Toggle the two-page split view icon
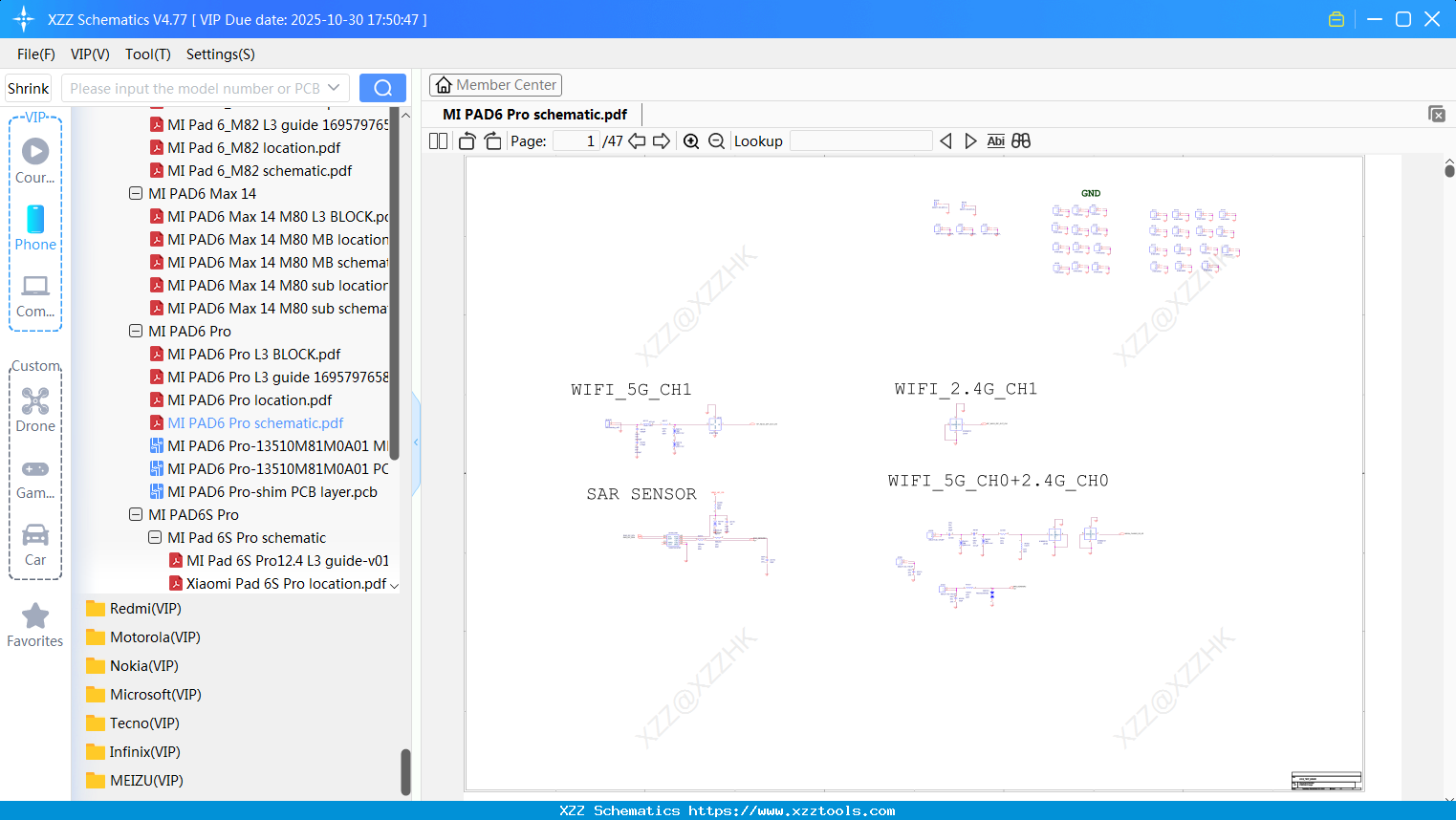 click(438, 141)
